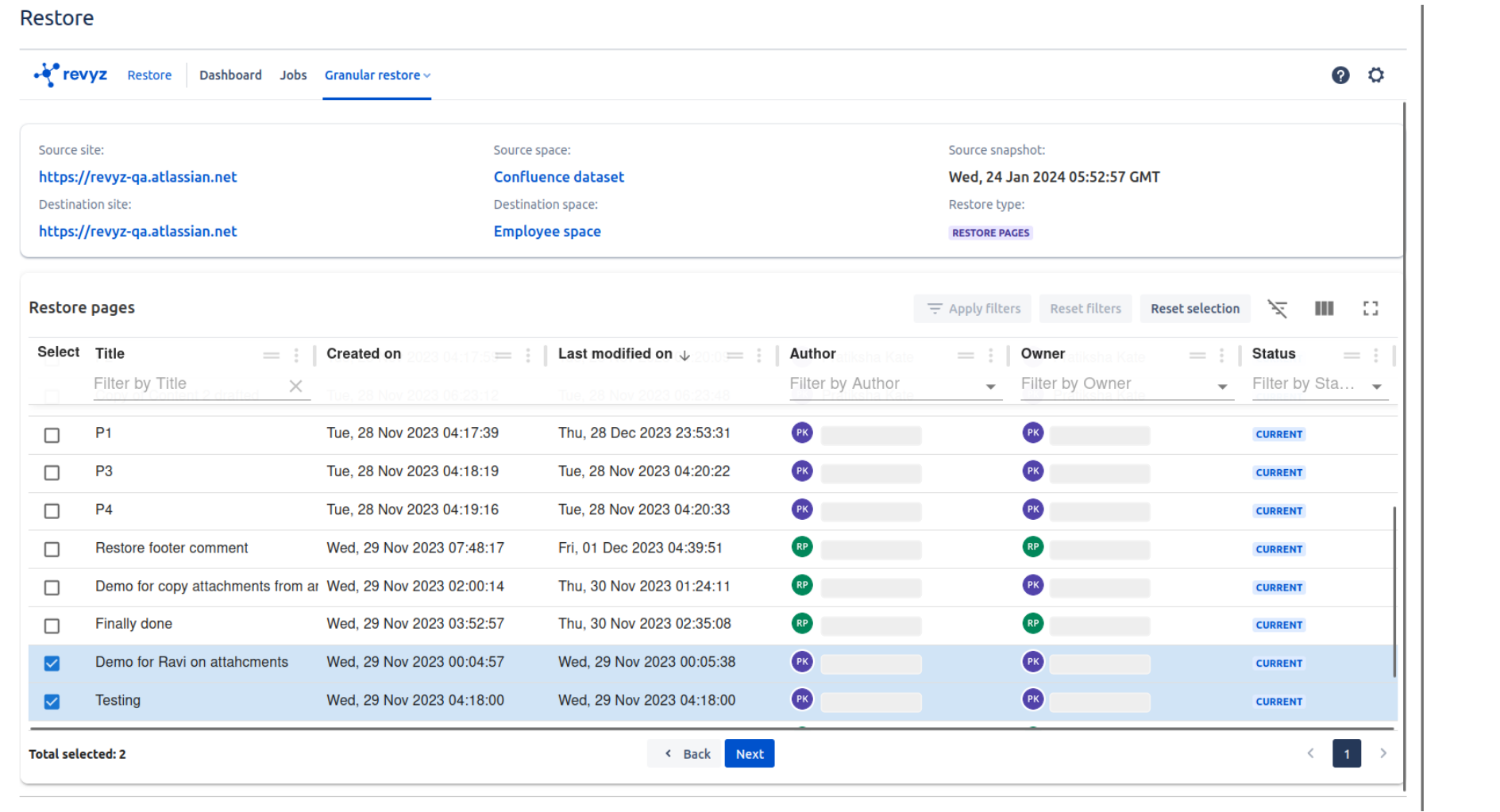Screen dimensions: 1500x812
Task: Click CURRENT status in P3 row
Action: pos(1278,473)
